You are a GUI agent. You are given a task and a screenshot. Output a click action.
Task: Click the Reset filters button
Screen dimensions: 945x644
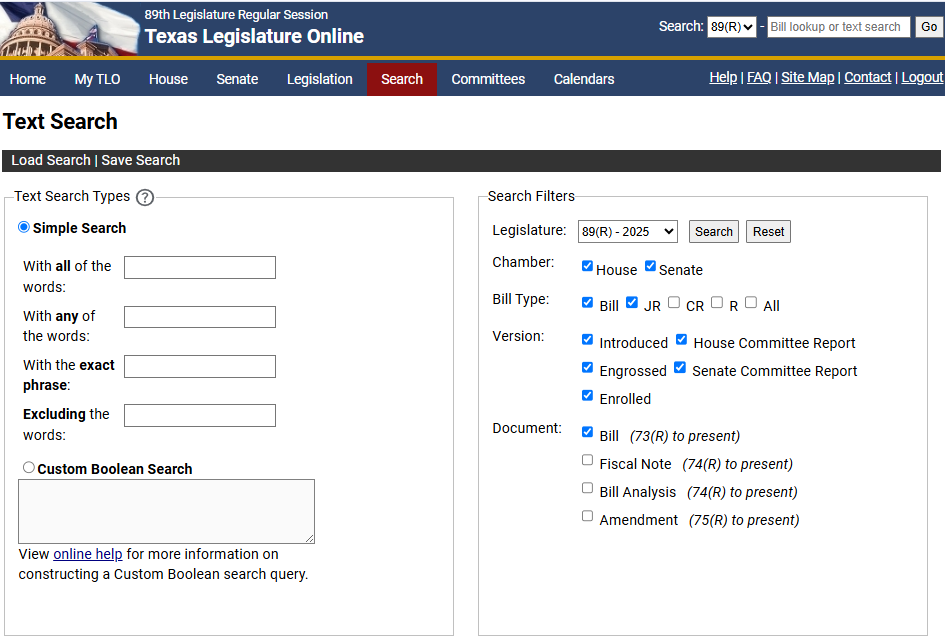(768, 232)
